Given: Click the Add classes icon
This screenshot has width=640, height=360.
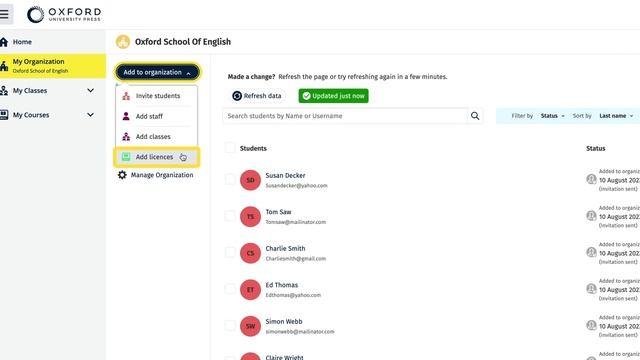Looking at the screenshot, I should click(x=126, y=137).
